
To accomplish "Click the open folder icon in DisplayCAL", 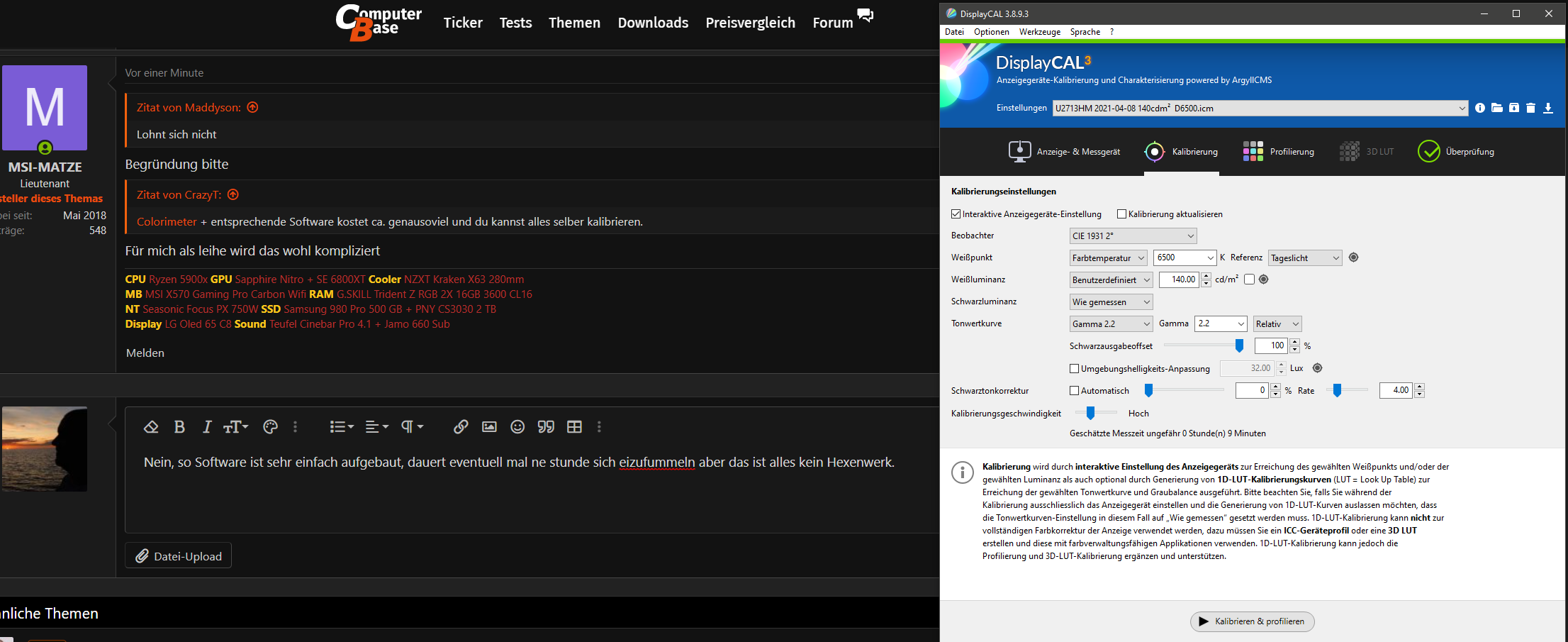I will 1497,108.
